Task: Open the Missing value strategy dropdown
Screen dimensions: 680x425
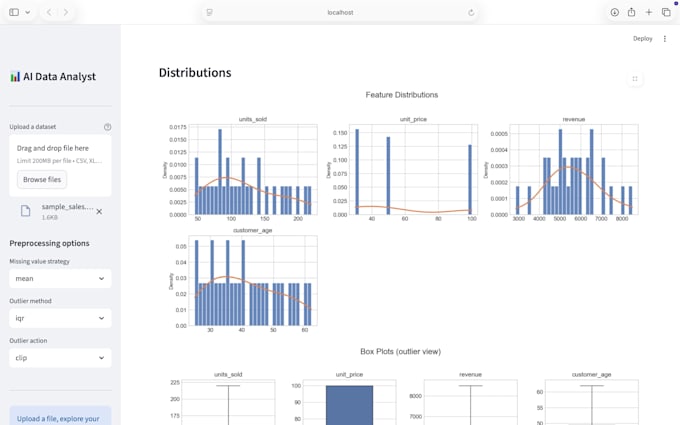Action: click(x=60, y=278)
